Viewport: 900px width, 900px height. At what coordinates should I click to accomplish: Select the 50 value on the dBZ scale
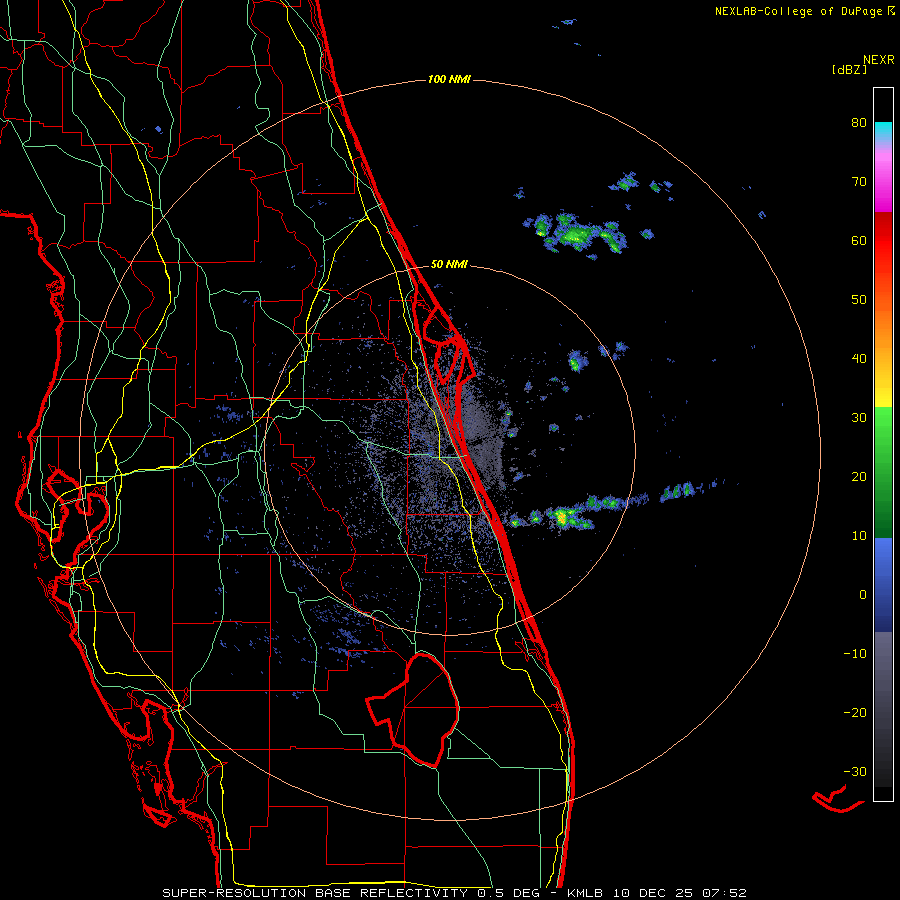pos(859,300)
